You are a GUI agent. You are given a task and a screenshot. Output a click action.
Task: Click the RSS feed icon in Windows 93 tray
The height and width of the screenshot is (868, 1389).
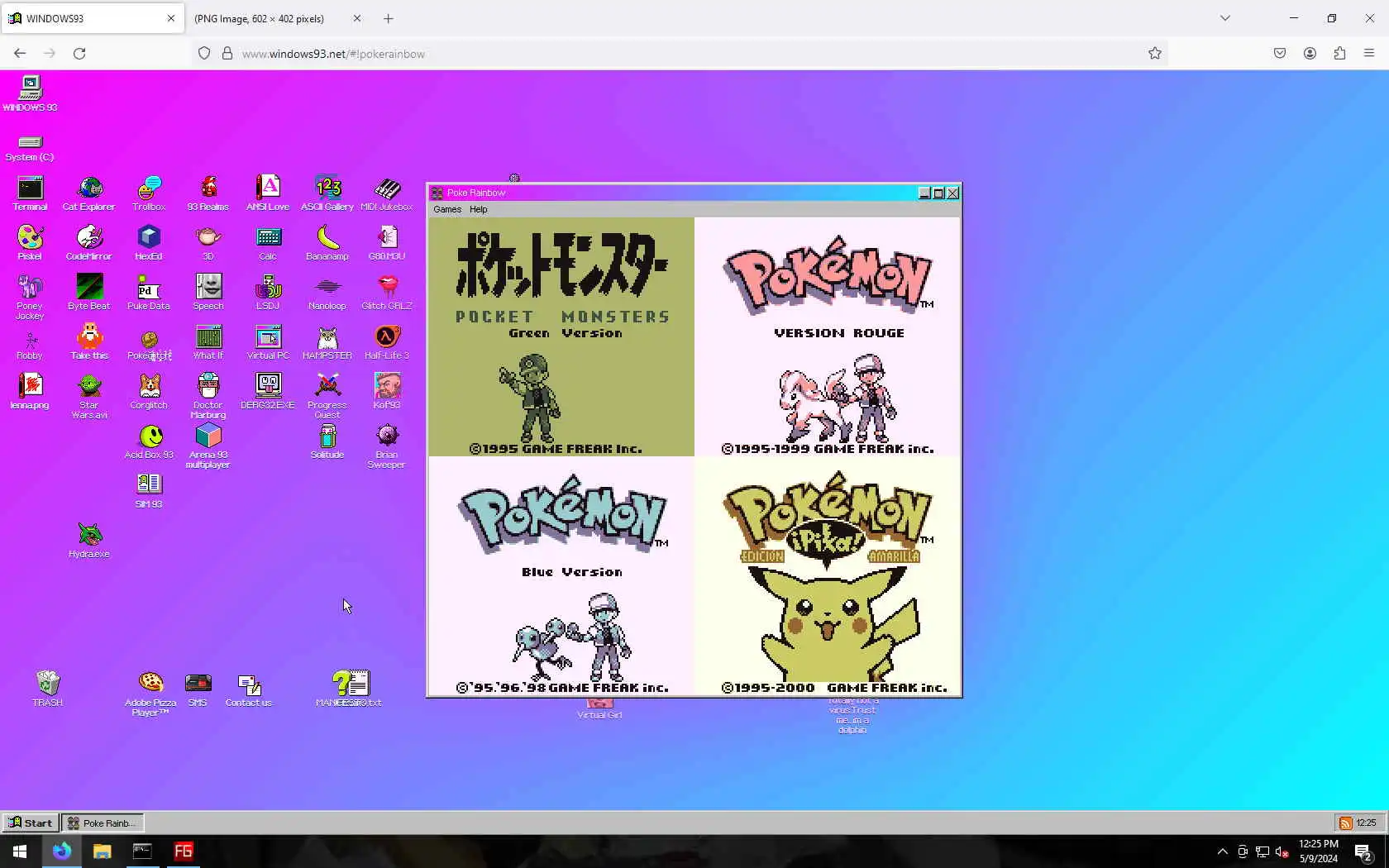tap(1346, 823)
